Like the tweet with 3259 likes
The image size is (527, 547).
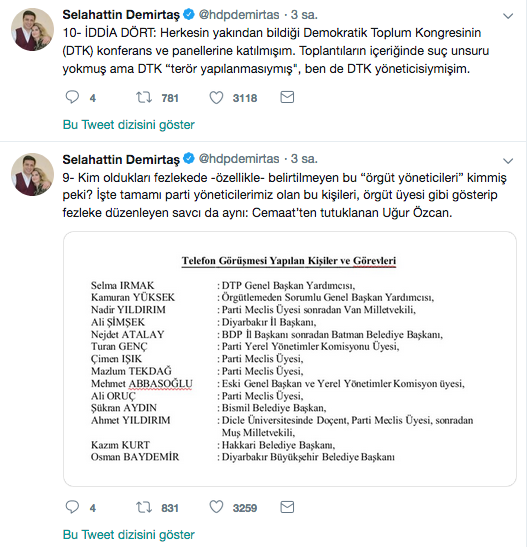[216, 507]
